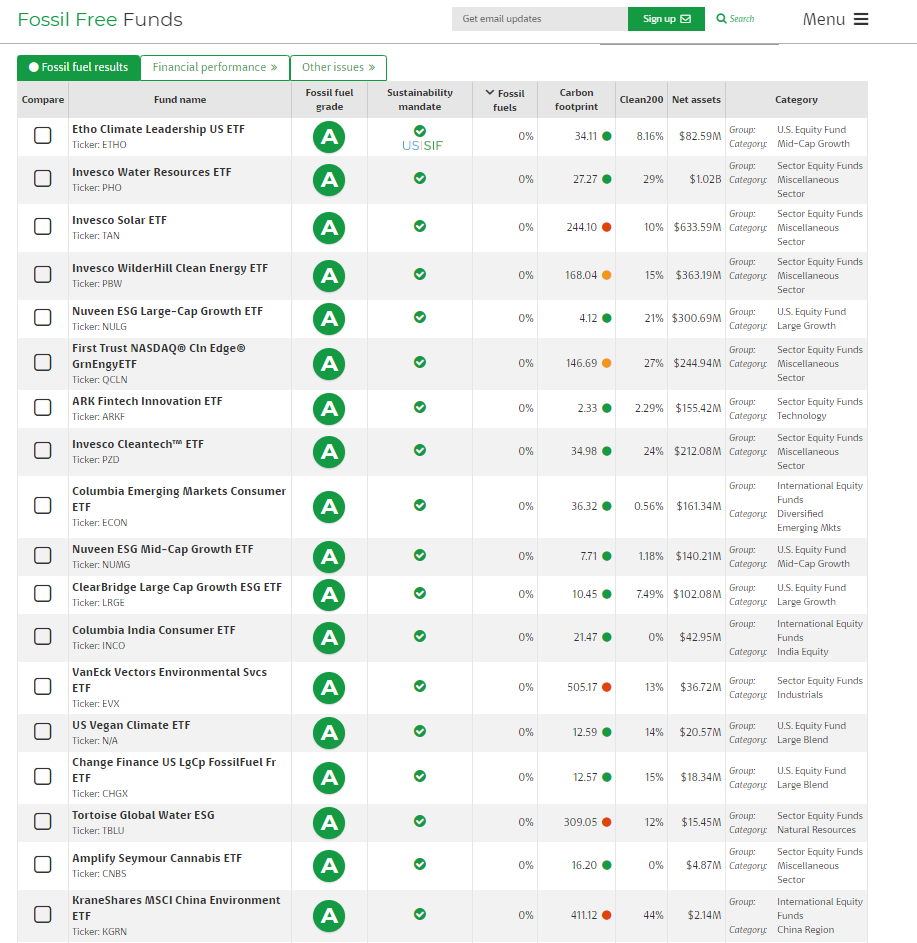Open Nuveen ESG Mid-Cap Growth ETF link
The height and width of the screenshot is (943, 917).
pyautogui.click(x=162, y=549)
